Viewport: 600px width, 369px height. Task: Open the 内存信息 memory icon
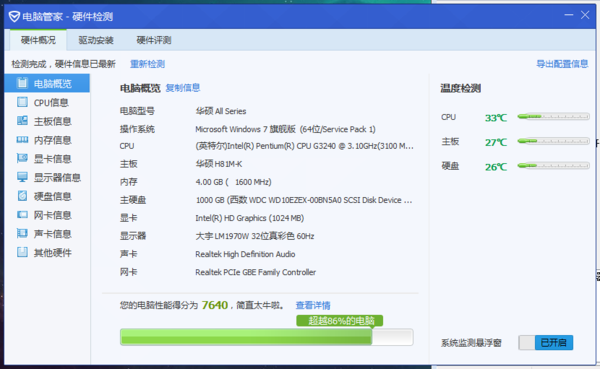click(x=23, y=140)
